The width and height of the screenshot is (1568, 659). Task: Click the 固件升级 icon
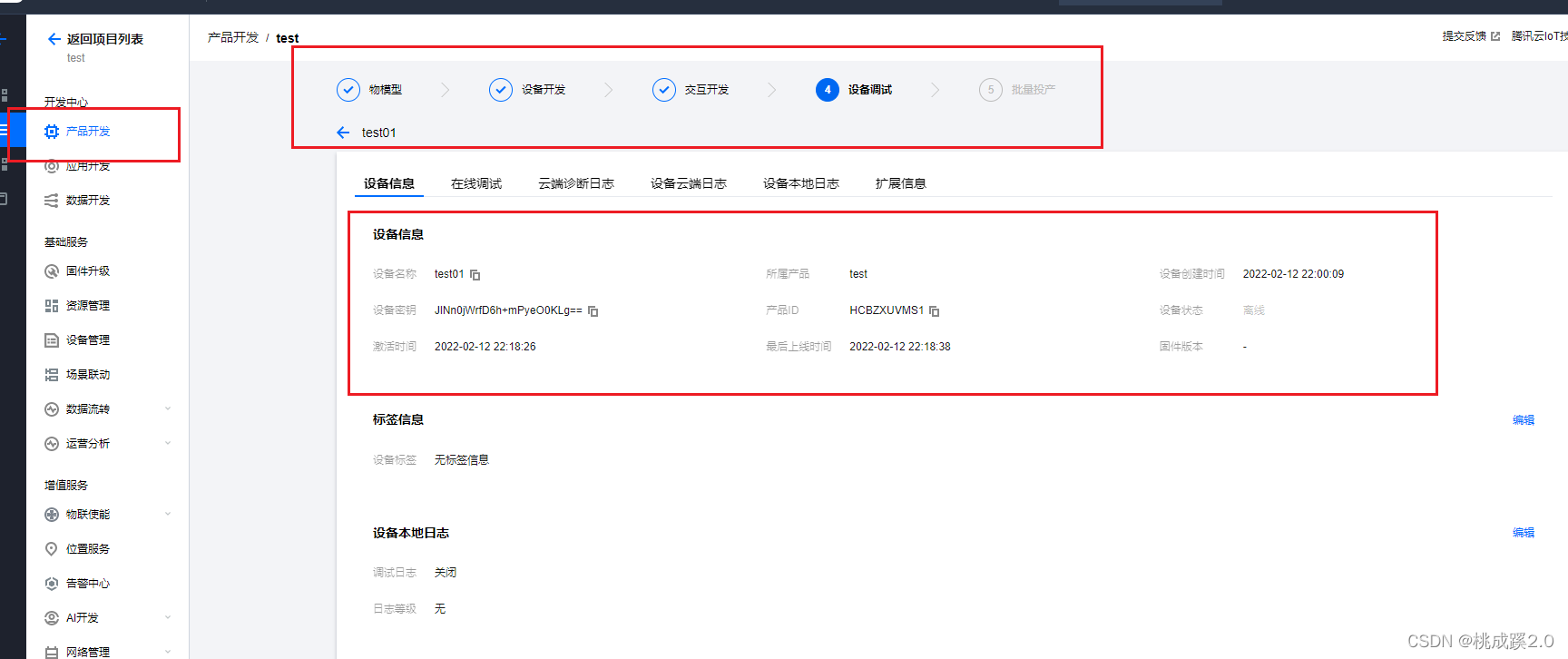click(x=52, y=271)
